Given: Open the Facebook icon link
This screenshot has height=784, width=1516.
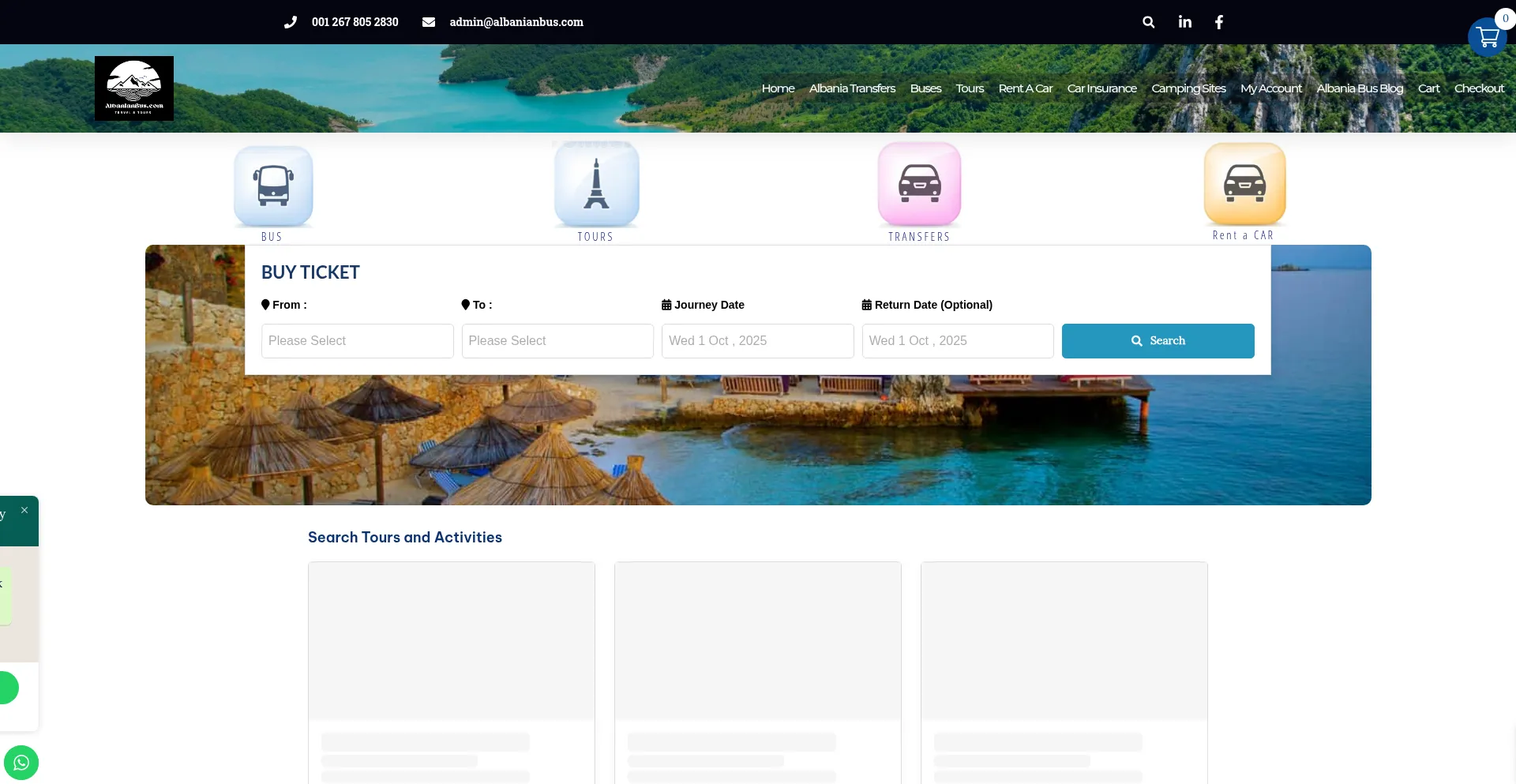Looking at the screenshot, I should tap(1219, 22).
